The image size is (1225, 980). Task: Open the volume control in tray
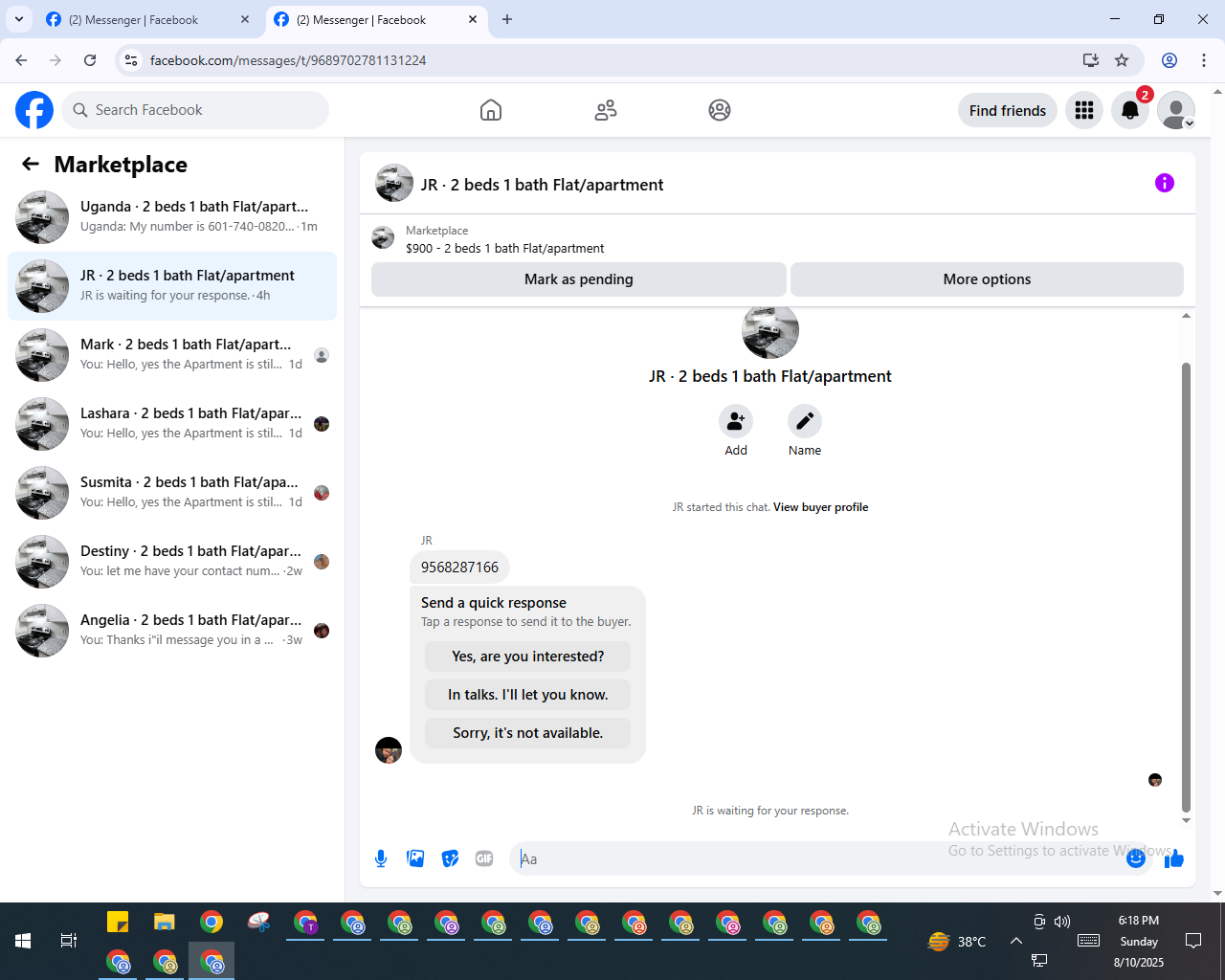click(x=1062, y=922)
